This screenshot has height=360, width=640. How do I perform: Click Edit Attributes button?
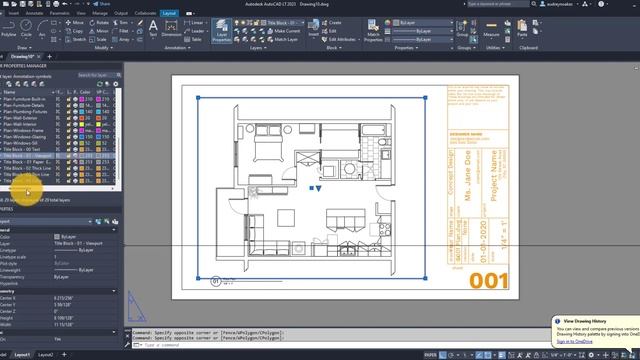339,40
